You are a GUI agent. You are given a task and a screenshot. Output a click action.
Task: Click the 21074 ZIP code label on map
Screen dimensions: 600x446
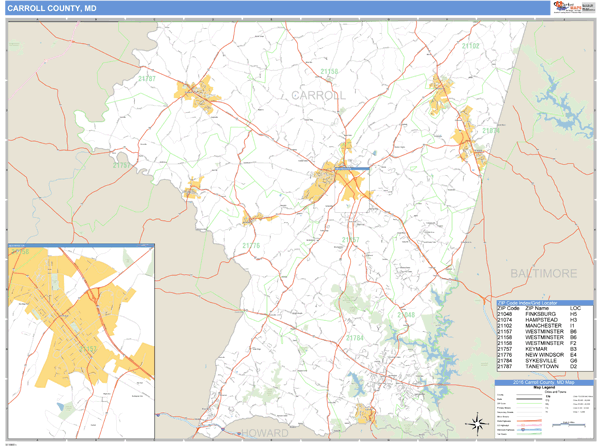489,131
